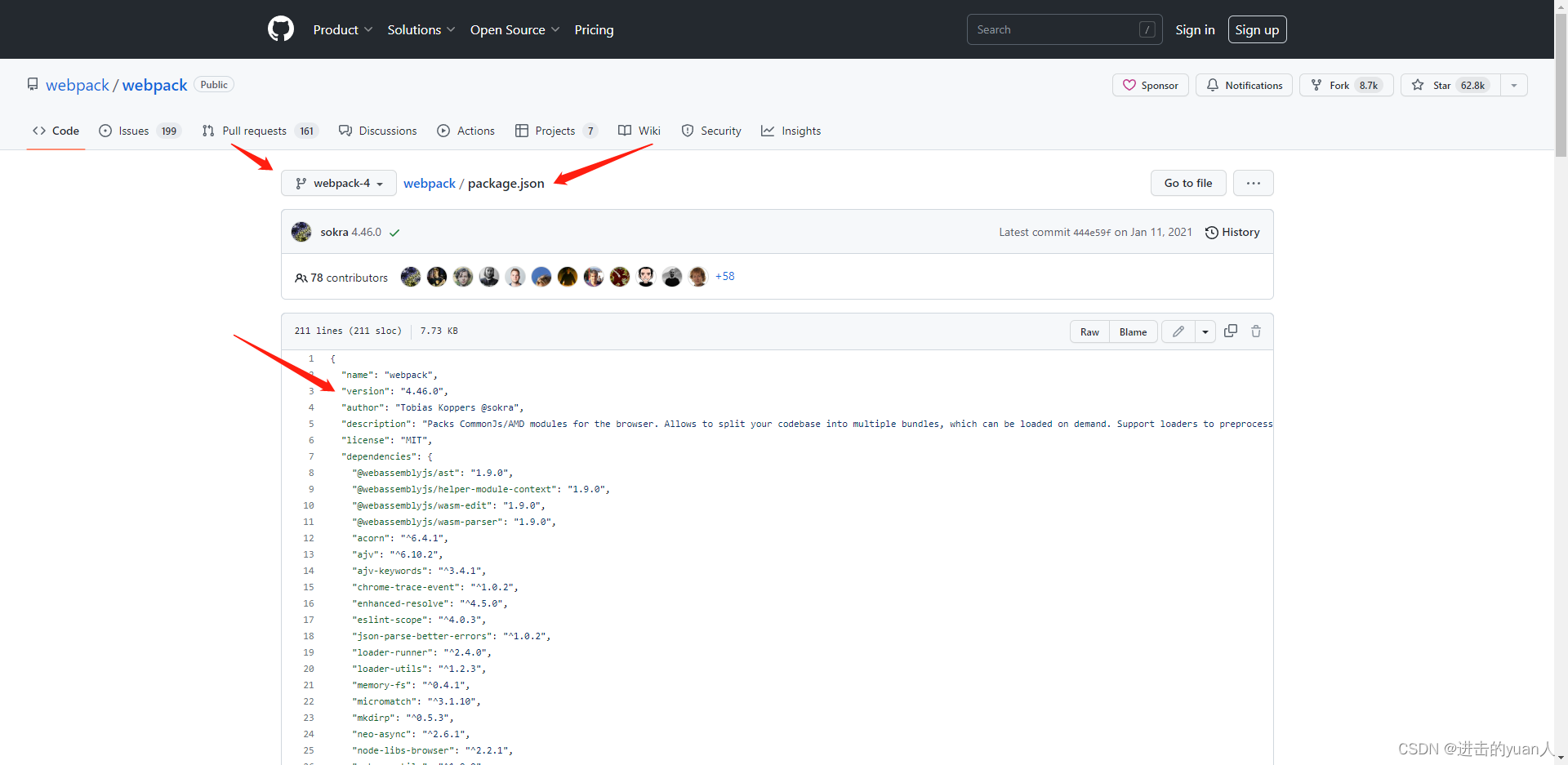Image resolution: width=1568 pixels, height=765 pixels.
Task: Select line number 7 in code
Action: (311, 456)
